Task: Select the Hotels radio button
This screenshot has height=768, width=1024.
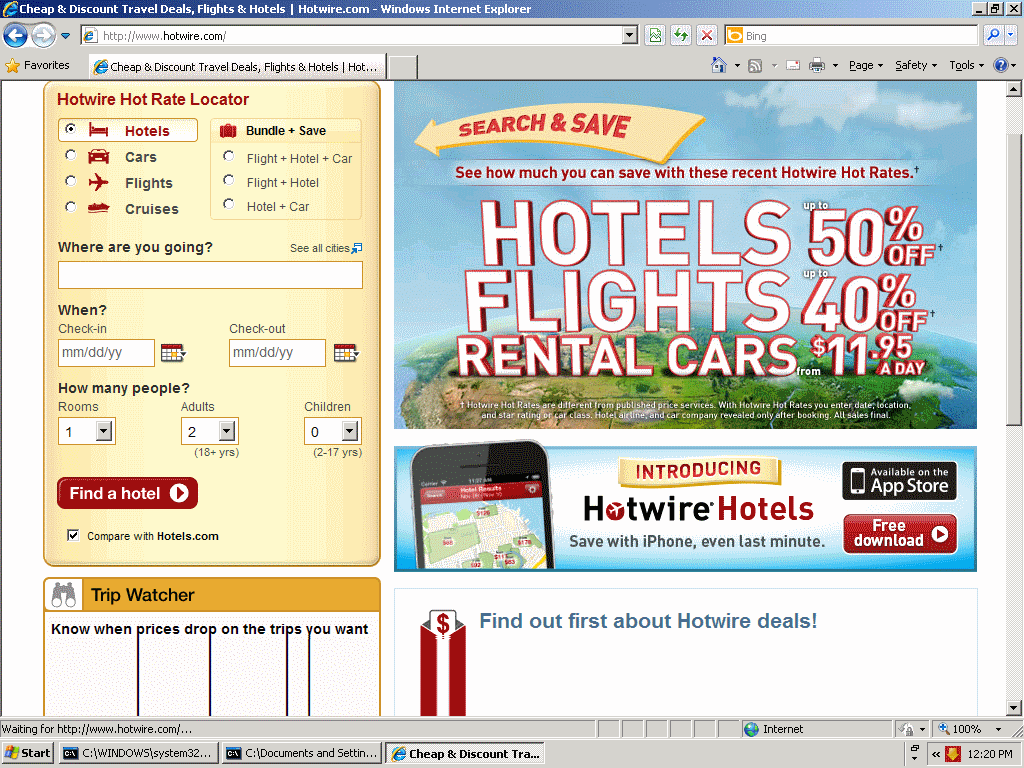Action: tap(71, 129)
